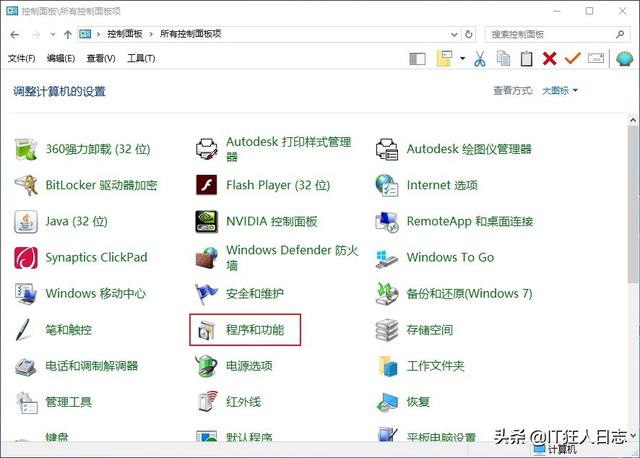This screenshot has width=640, height=458.
Task: Open 笔和触控 pen icon
Action: pyautogui.click(x=24, y=329)
